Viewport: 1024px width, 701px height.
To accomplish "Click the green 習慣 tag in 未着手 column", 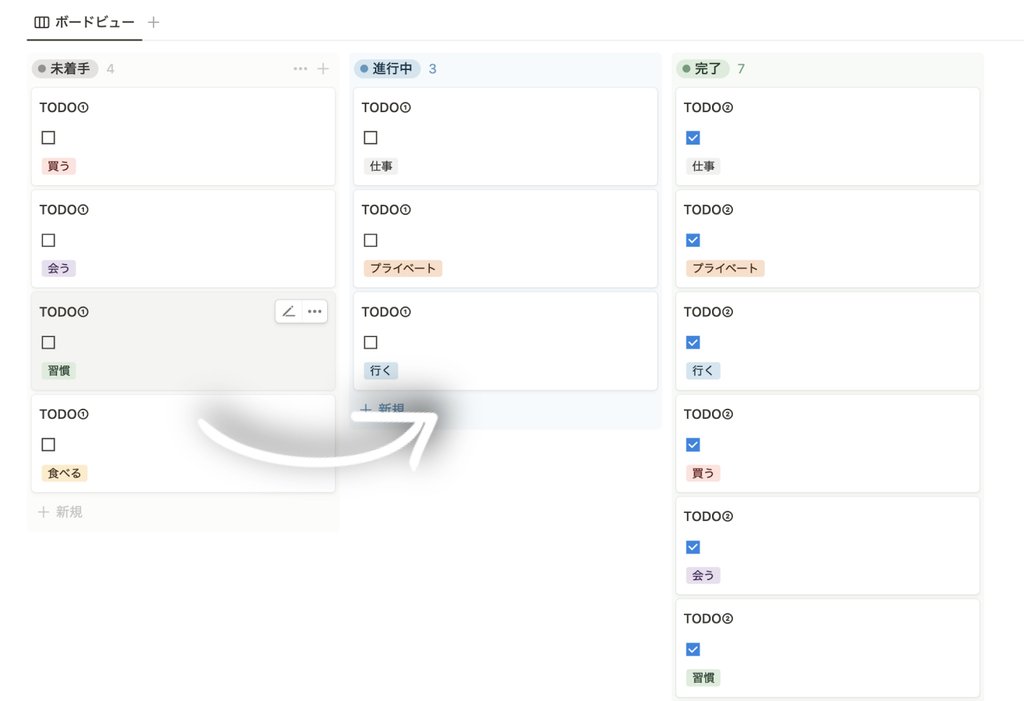I will coord(59,371).
